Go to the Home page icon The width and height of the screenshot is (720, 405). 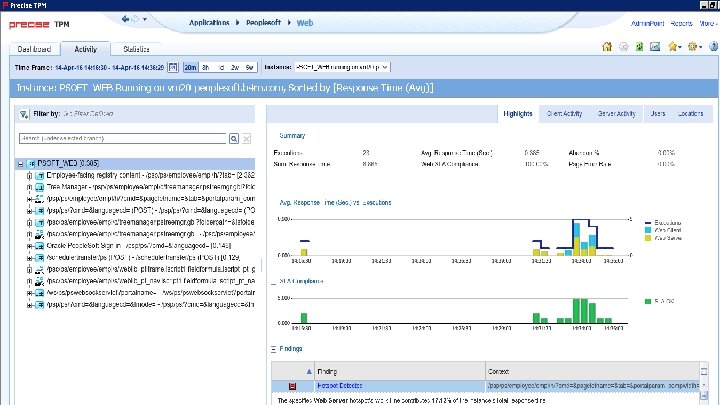[607, 46]
